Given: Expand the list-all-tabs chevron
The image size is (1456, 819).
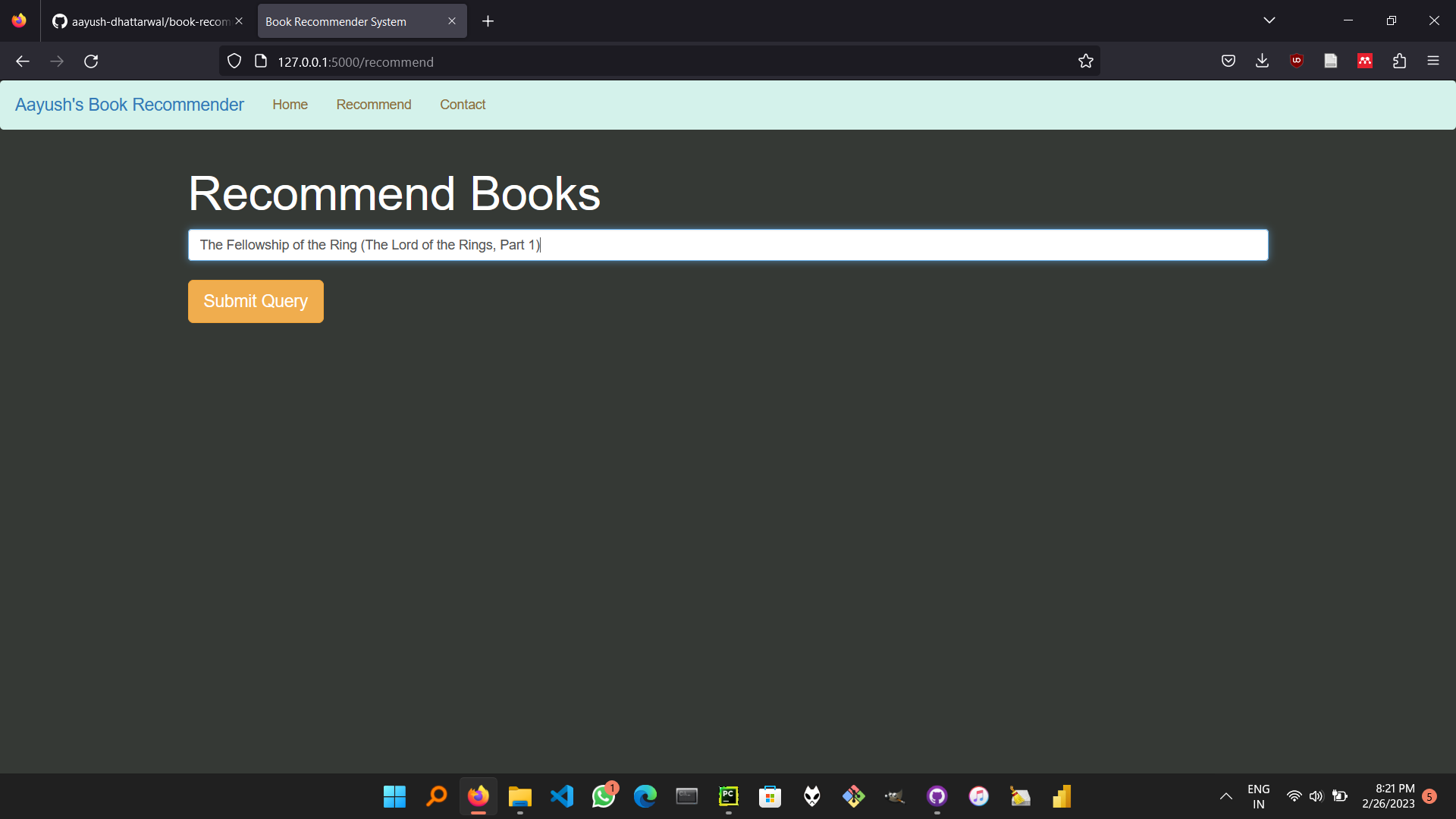Looking at the screenshot, I should click(x=1270, y=20).
